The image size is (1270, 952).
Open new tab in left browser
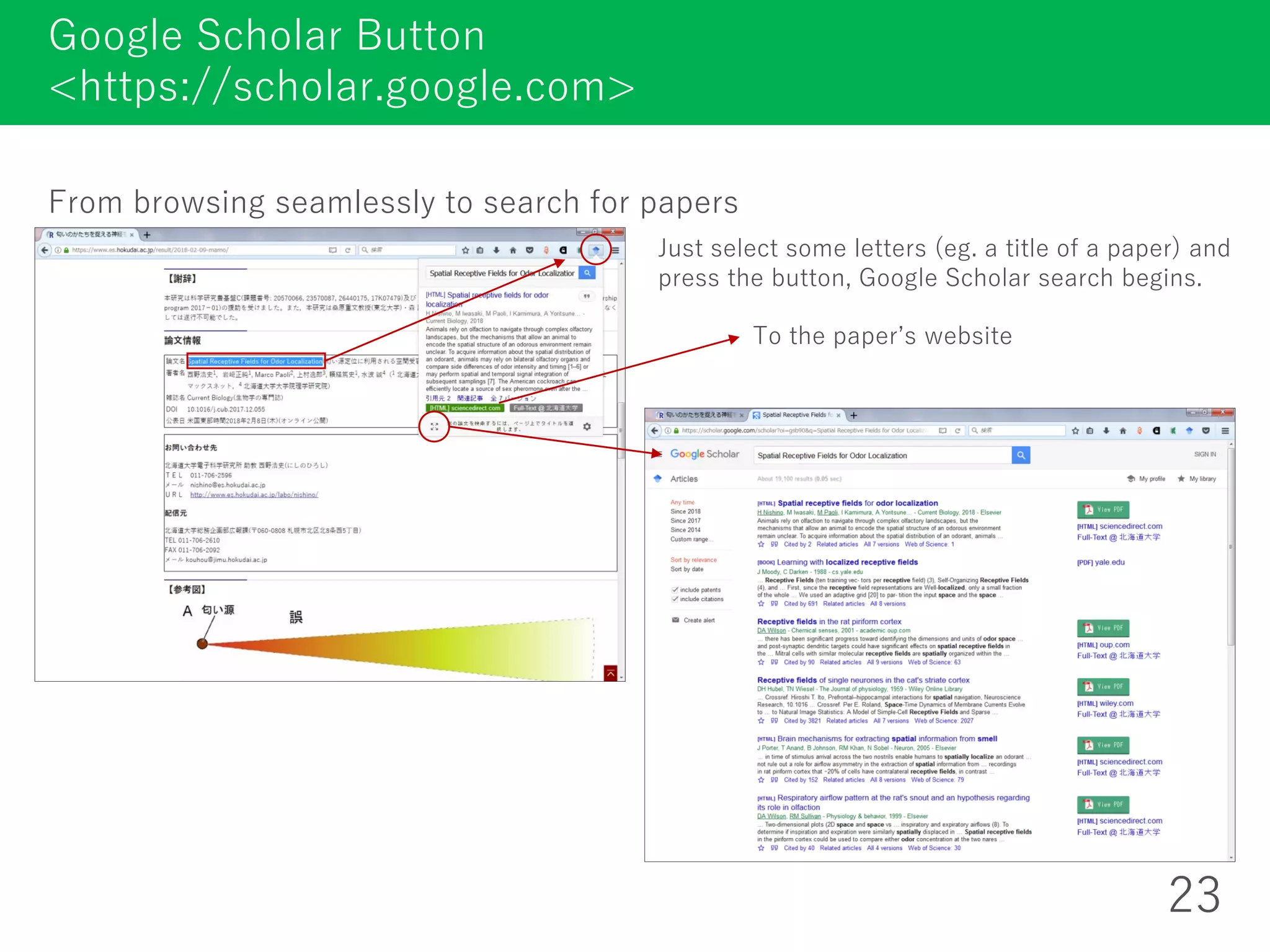[147, 235]
